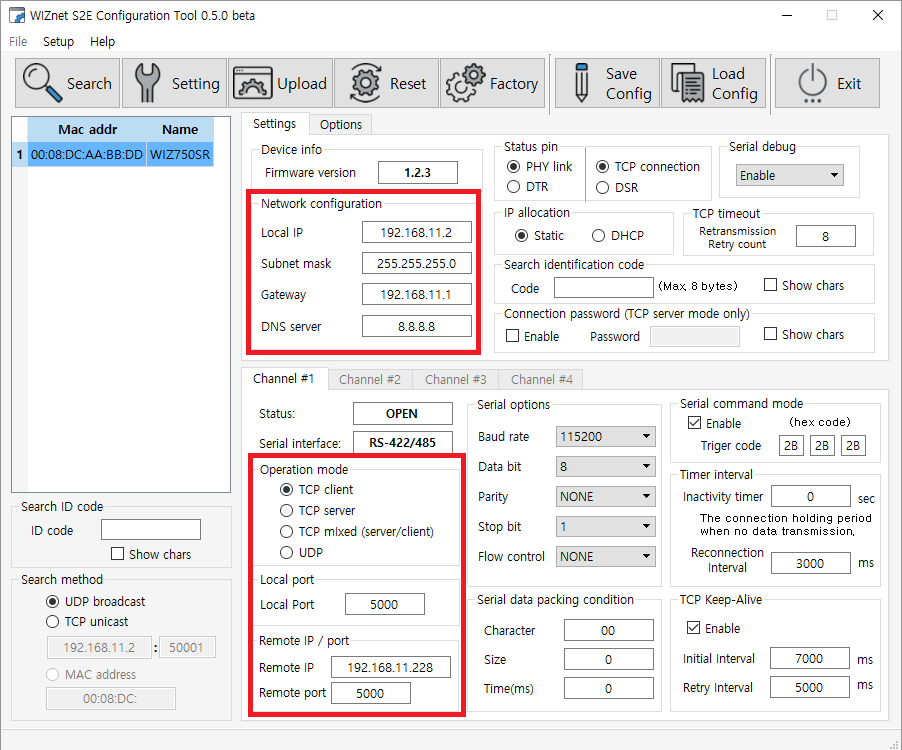The image size is (902, 750).
Task: Click the Save Config pen icon
Action: pos(582,83)
